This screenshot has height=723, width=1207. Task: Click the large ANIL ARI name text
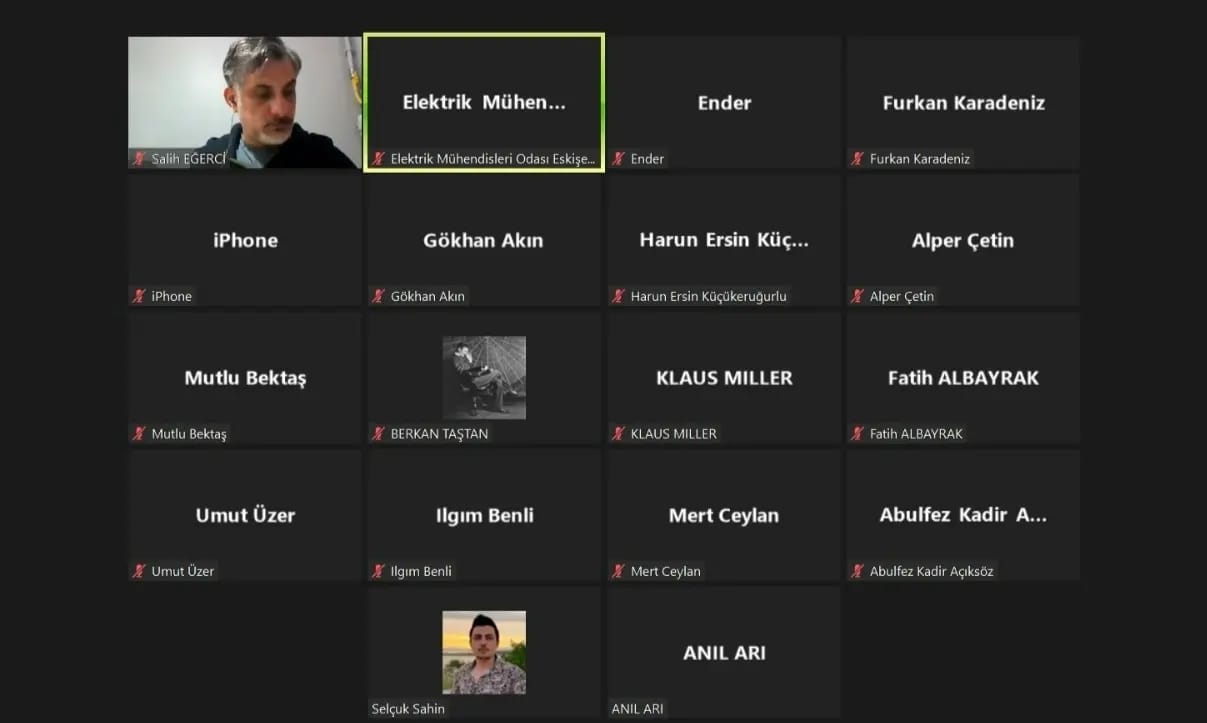[724, 653]
